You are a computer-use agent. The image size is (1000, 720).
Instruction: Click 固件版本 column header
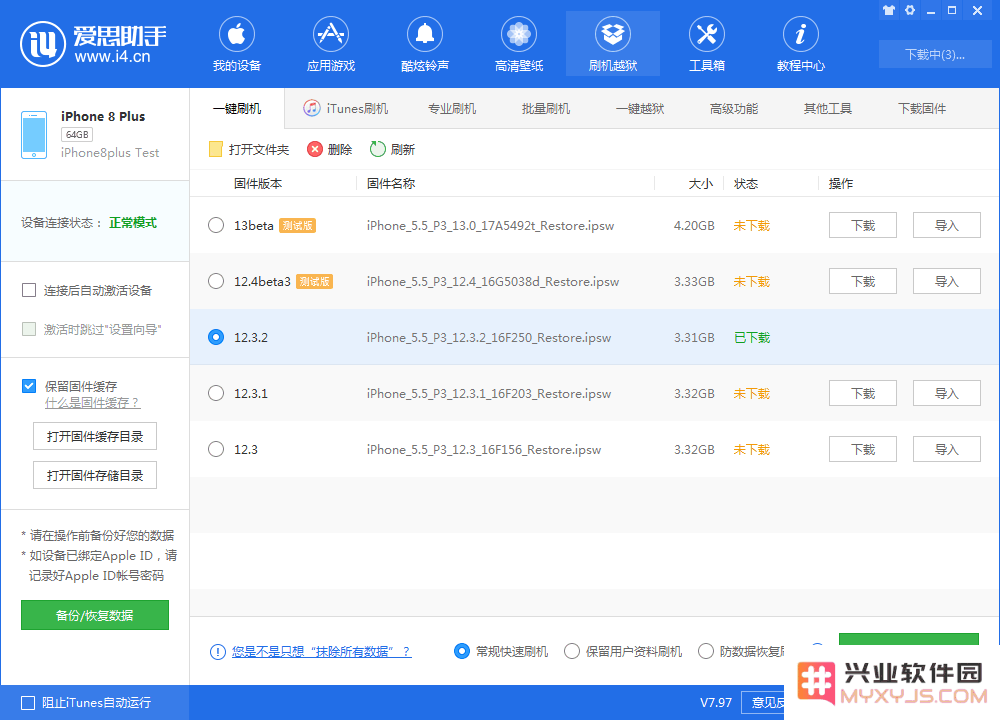coord(258,184)
